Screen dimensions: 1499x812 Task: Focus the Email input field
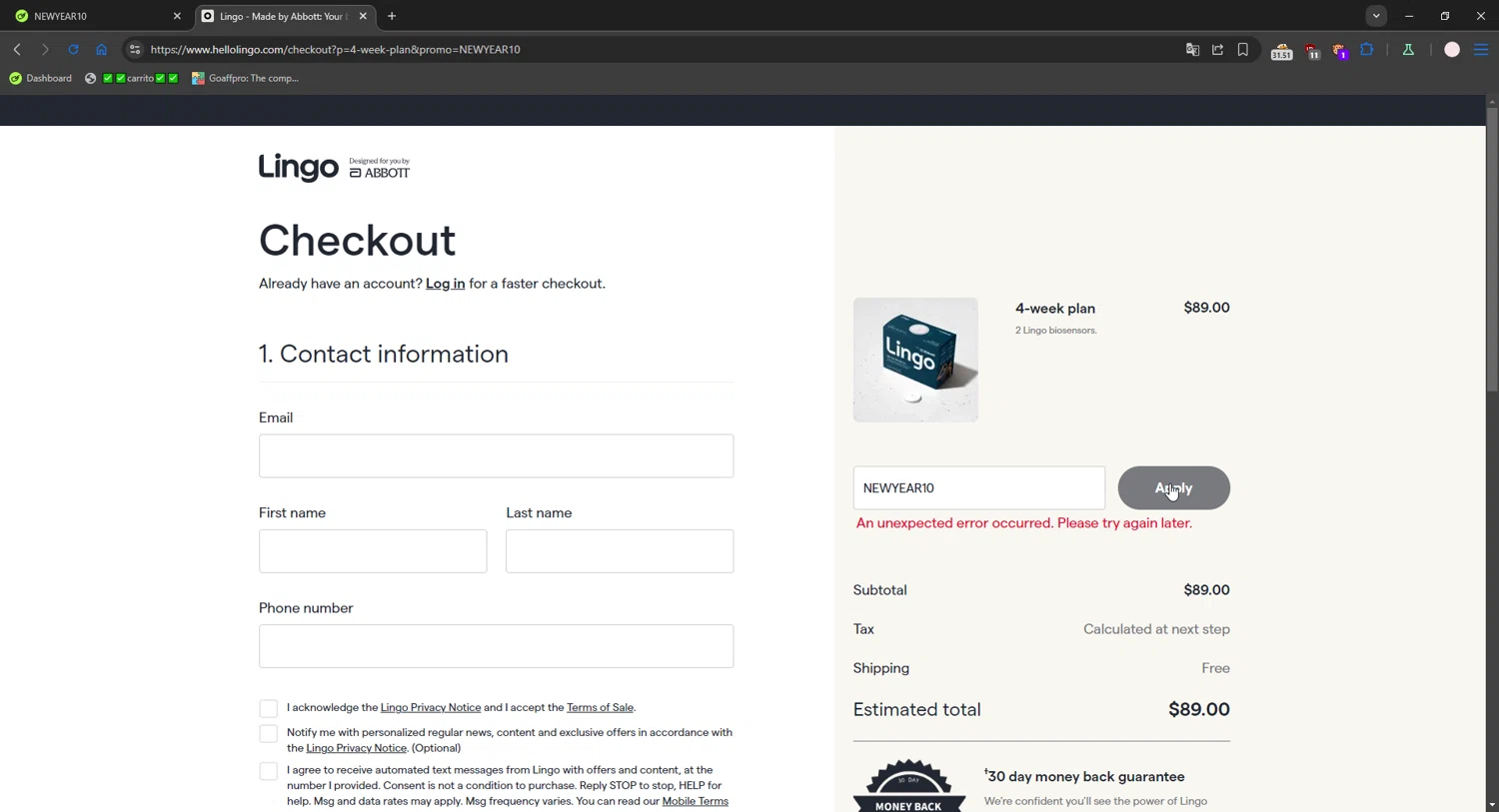point(496,455)
